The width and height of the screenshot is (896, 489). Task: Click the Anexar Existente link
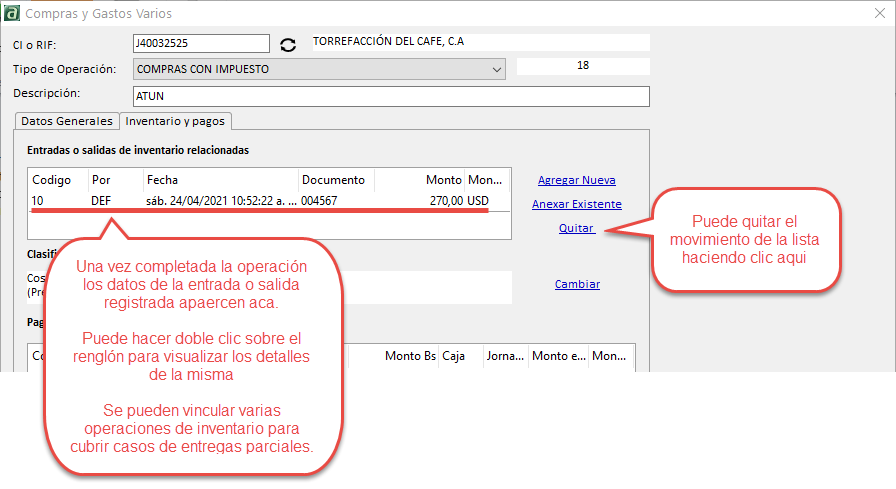click(576, 204)
